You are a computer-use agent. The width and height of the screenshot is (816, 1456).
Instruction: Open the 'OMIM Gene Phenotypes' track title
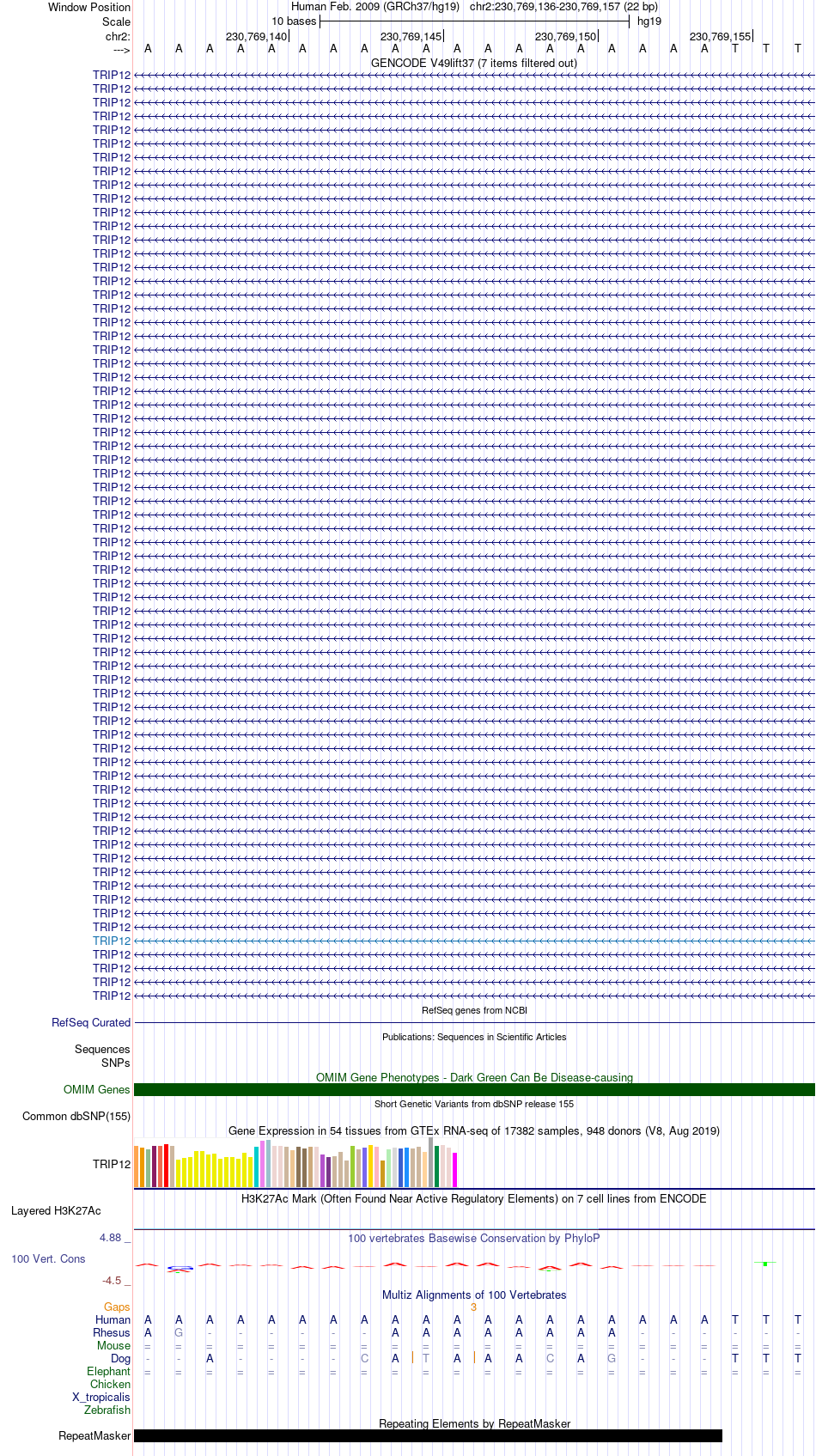tap(474, 1077)
